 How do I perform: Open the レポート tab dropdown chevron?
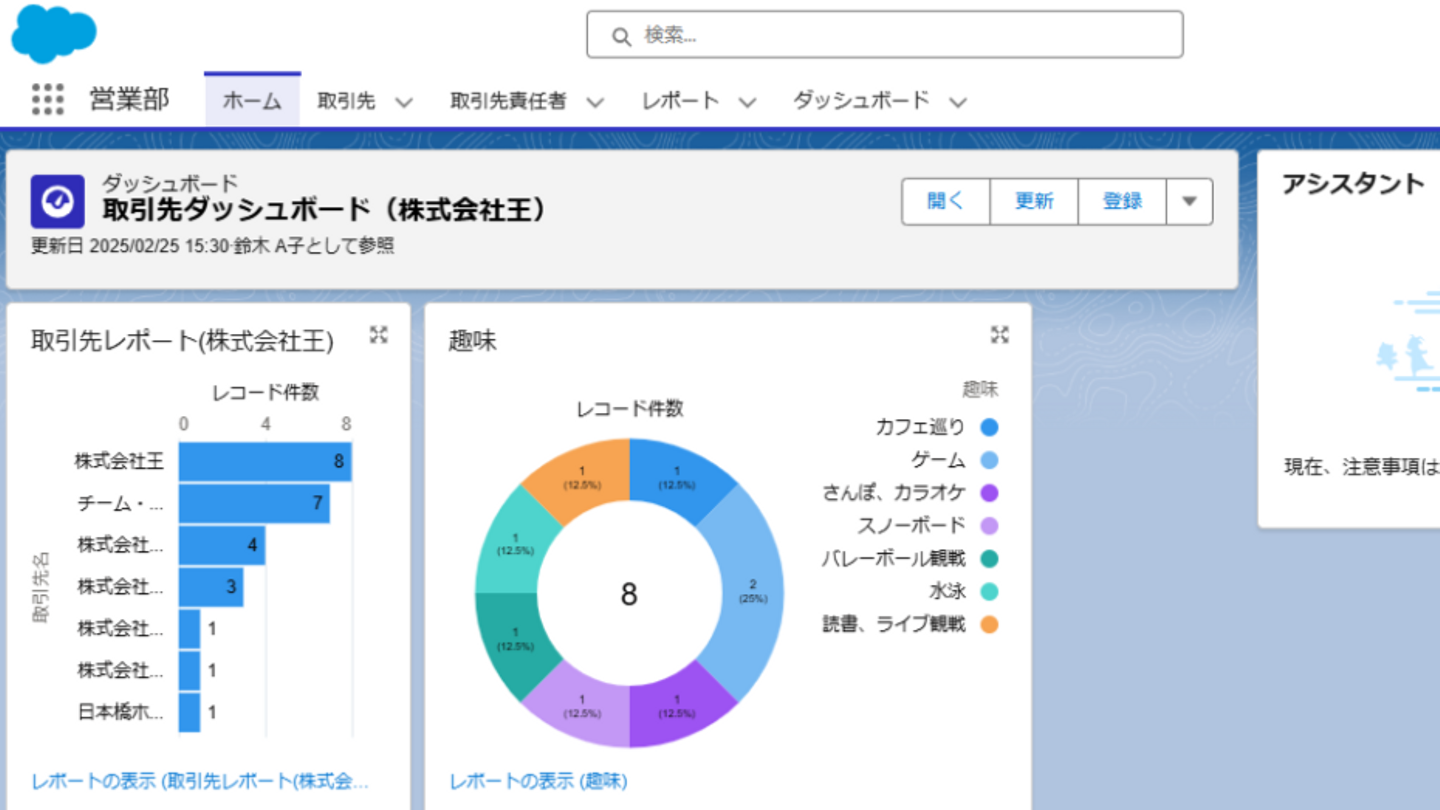(747, 102)
